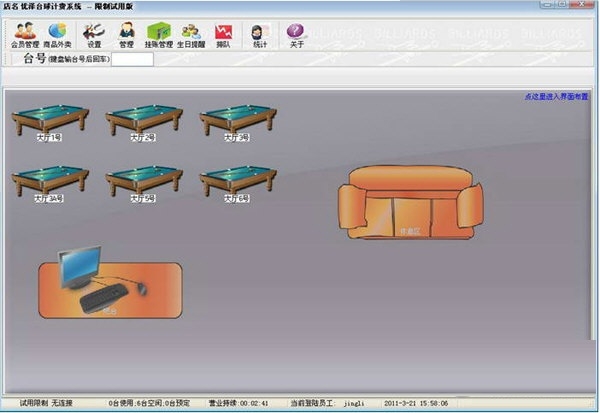Click the 当前登陆员工 jingli status entry

328,403
